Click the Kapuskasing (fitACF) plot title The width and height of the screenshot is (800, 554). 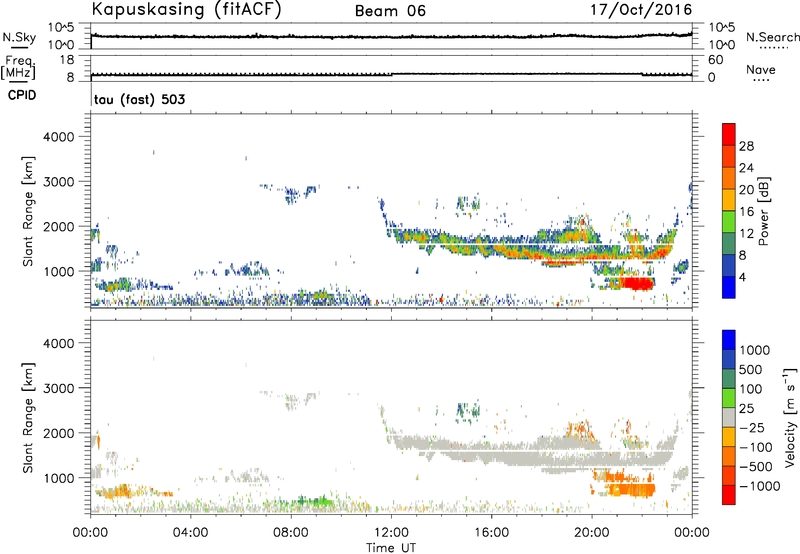click(186, 9)
